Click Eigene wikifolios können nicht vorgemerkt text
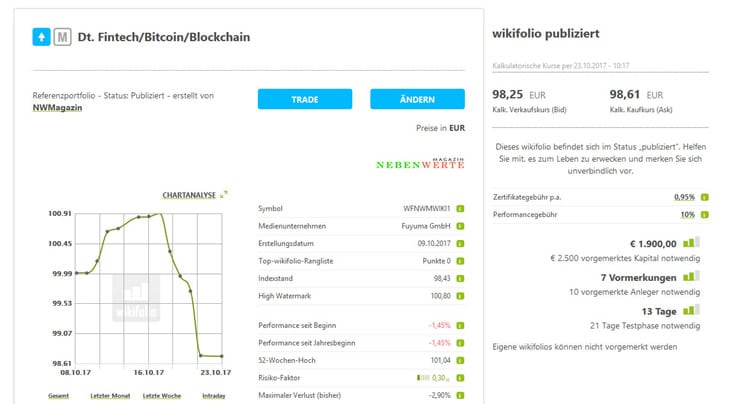 coord(585,347)
